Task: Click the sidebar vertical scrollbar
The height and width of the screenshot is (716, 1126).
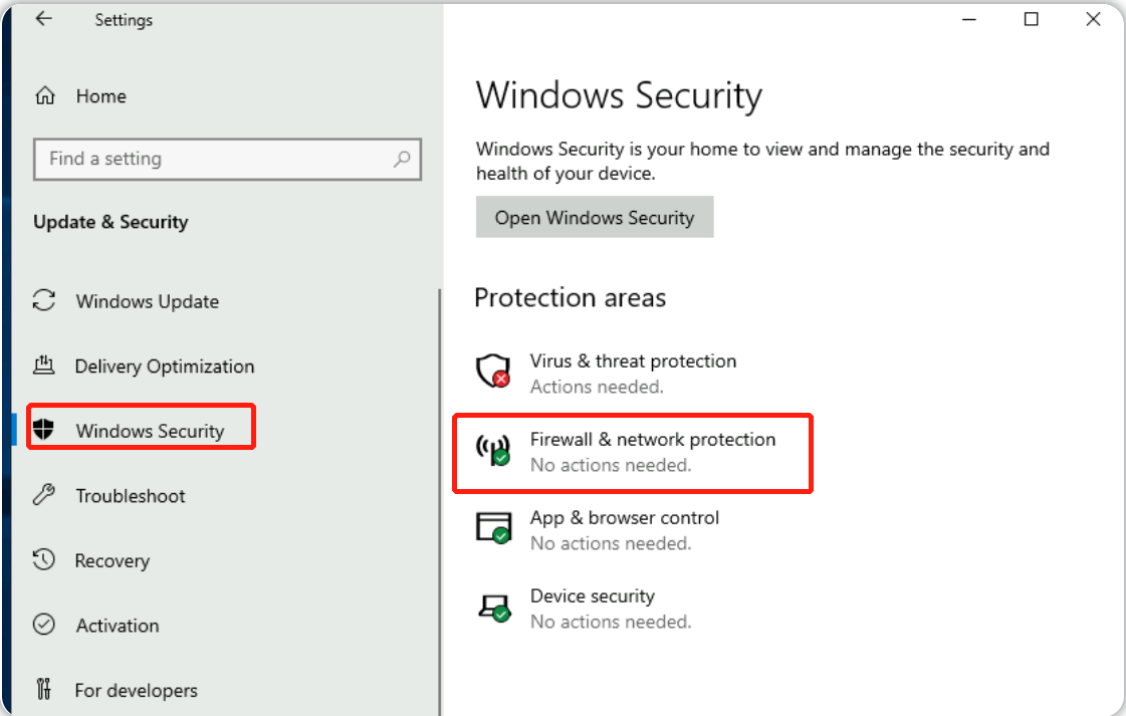Action: coord(439,501)
